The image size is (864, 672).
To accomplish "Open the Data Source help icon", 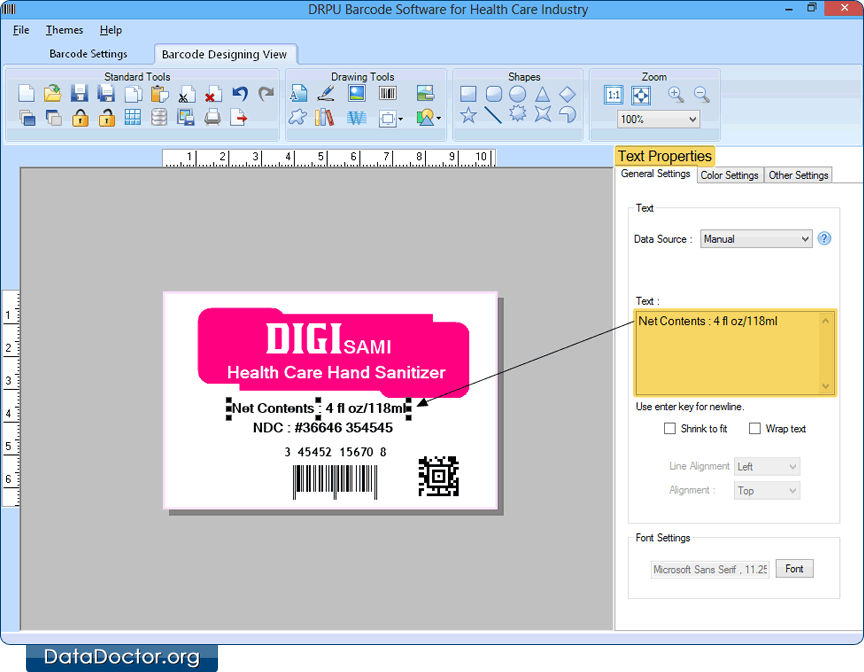I will (x=824, y=239).
